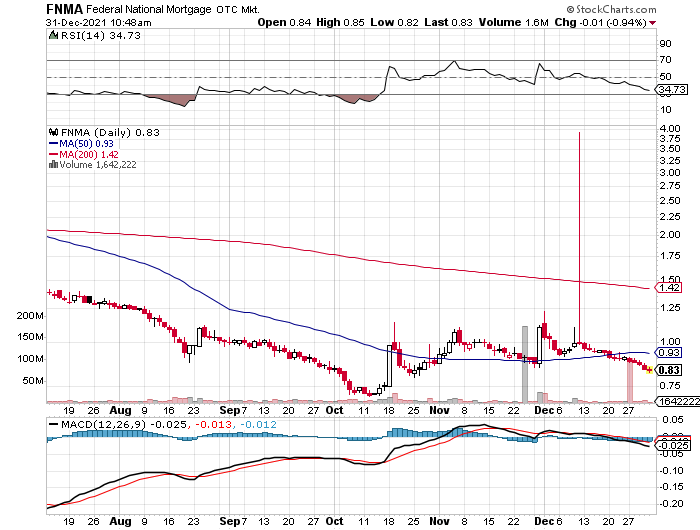Click Oct label on price chart date axis
This screenshot has height=530, width=700.
pyautogui.click(x=334, y=410)
